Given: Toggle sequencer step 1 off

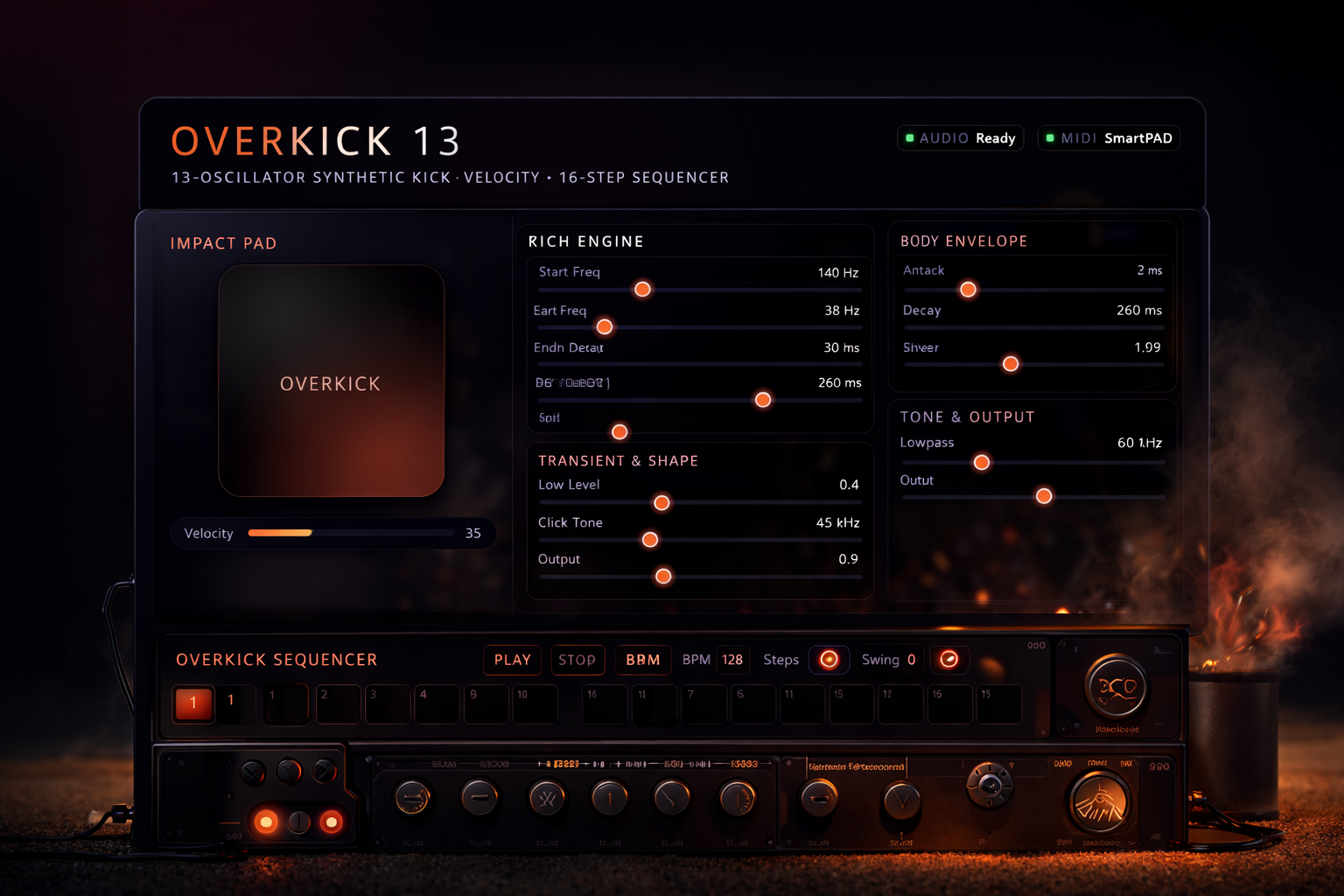Looking at the screenshot, I should [192, 703].
